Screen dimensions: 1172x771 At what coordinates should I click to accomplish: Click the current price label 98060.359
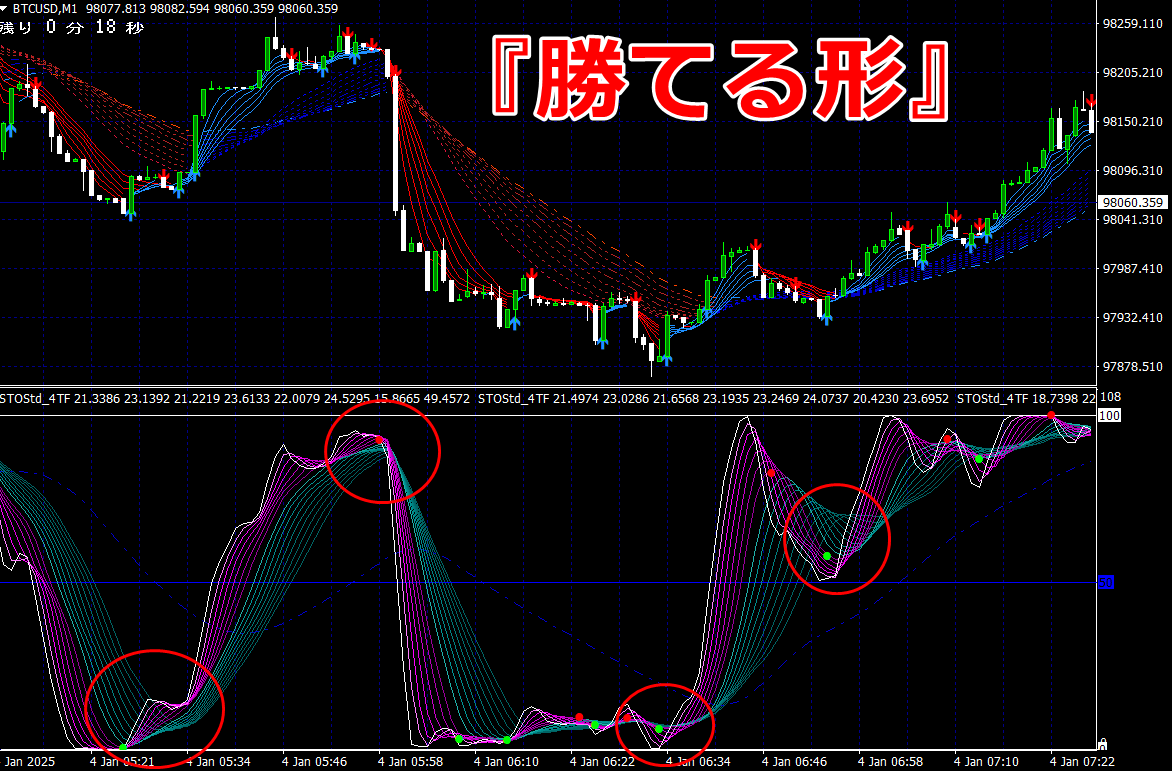pos(1133,202)
